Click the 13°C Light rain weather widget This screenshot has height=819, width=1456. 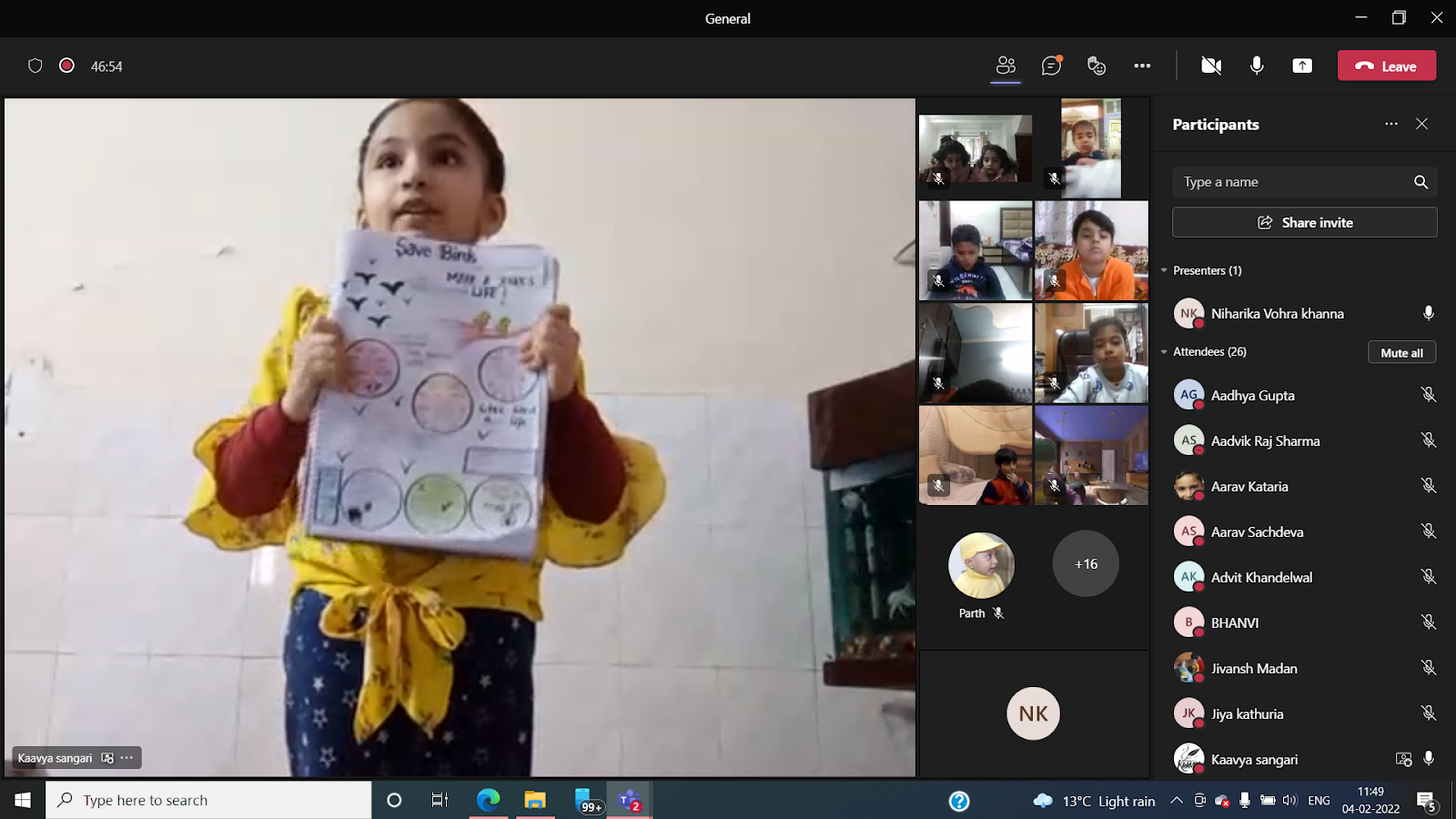coord(1095,801)
